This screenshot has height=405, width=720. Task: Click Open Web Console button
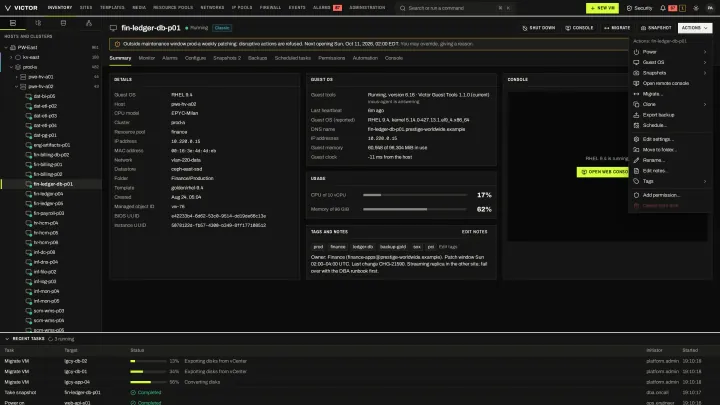[602, 172]
